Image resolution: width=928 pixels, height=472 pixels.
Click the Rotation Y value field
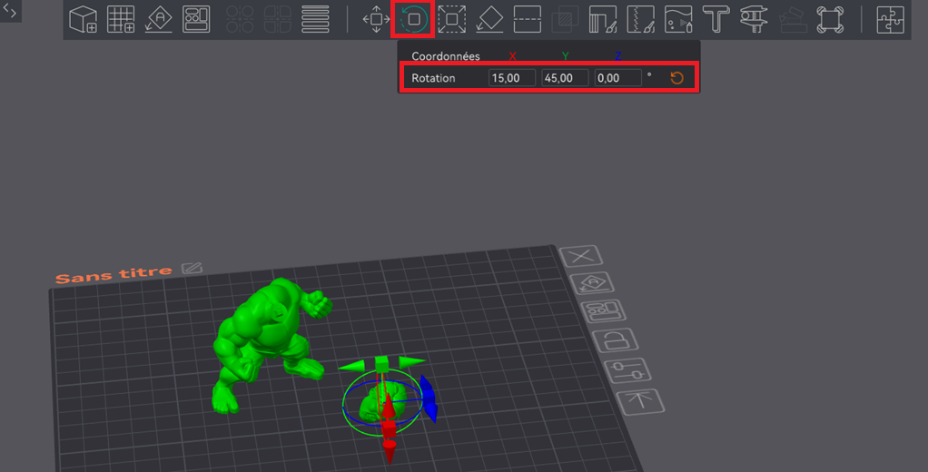[x=565, y=78]
